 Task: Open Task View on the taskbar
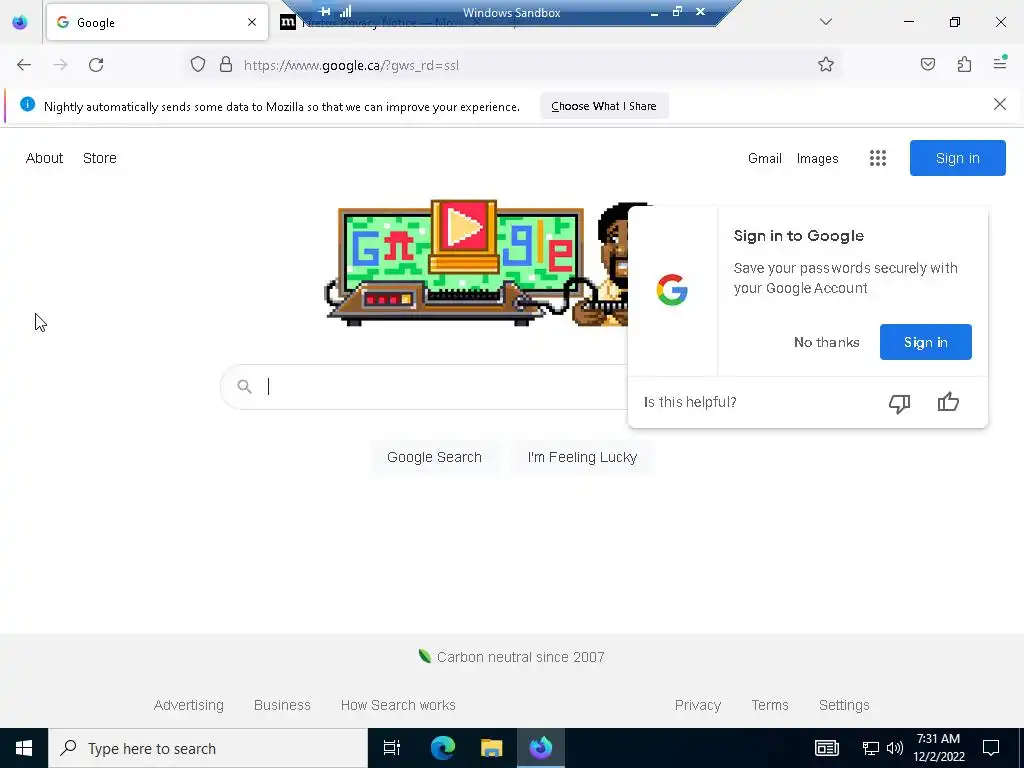pyautogui.click(x=392, y=748)
